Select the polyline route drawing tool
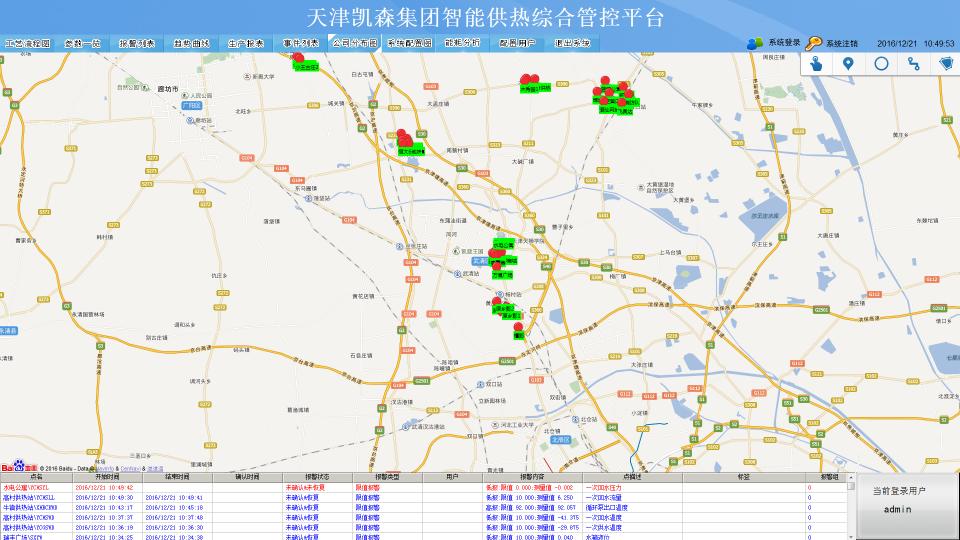Viewport: 960px width, 540px height. click(x=913, y=64)
